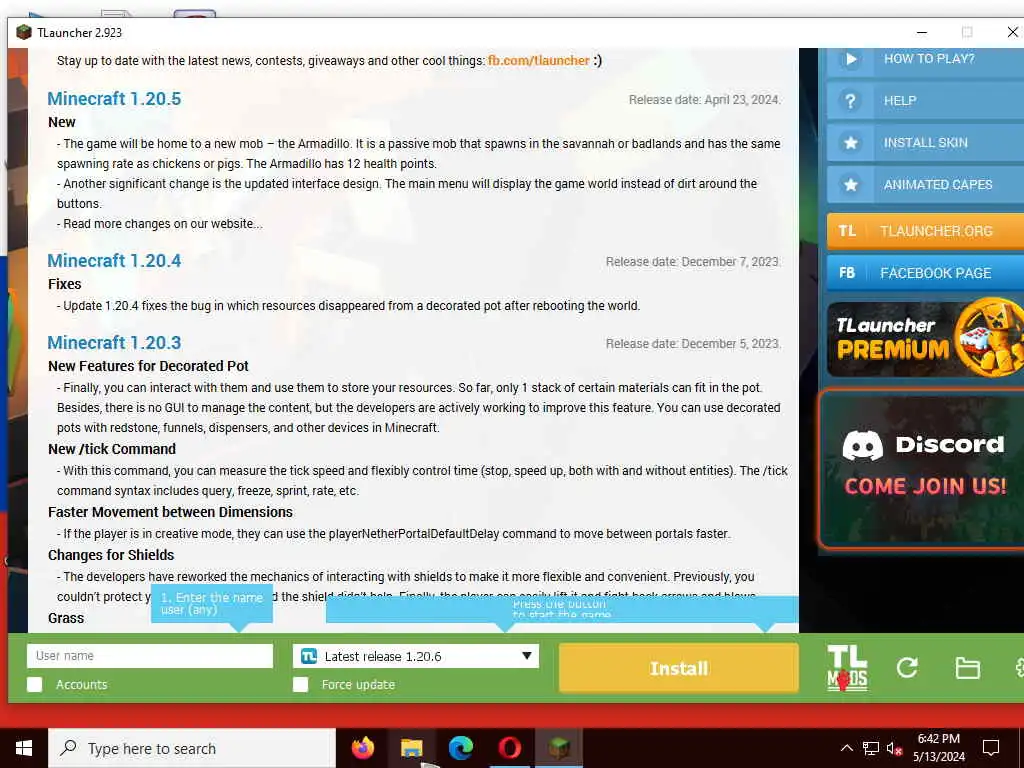
Task: Open the notification center icon
Action: 991,748
